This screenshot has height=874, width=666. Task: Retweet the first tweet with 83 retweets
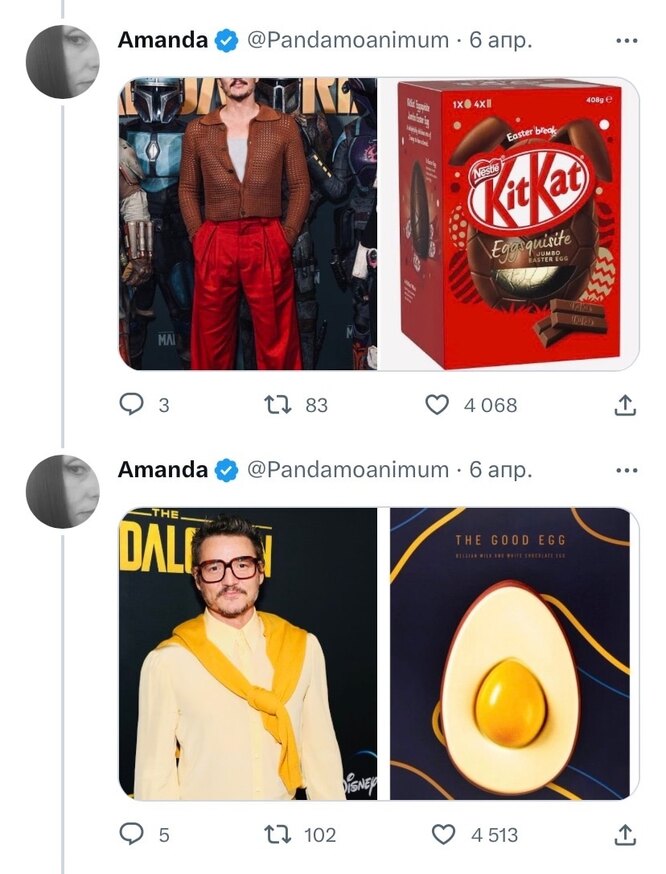(x=275, y=404)
